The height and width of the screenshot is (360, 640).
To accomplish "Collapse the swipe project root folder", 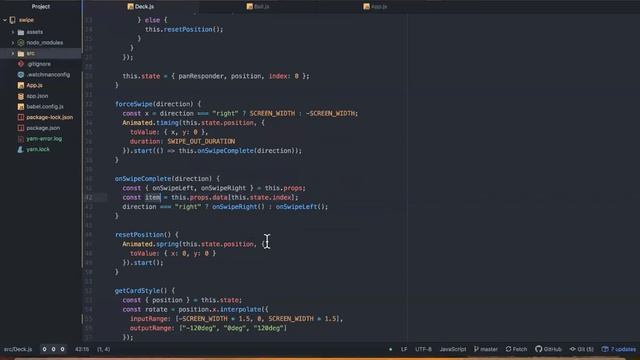I will [x=5, y=20].
